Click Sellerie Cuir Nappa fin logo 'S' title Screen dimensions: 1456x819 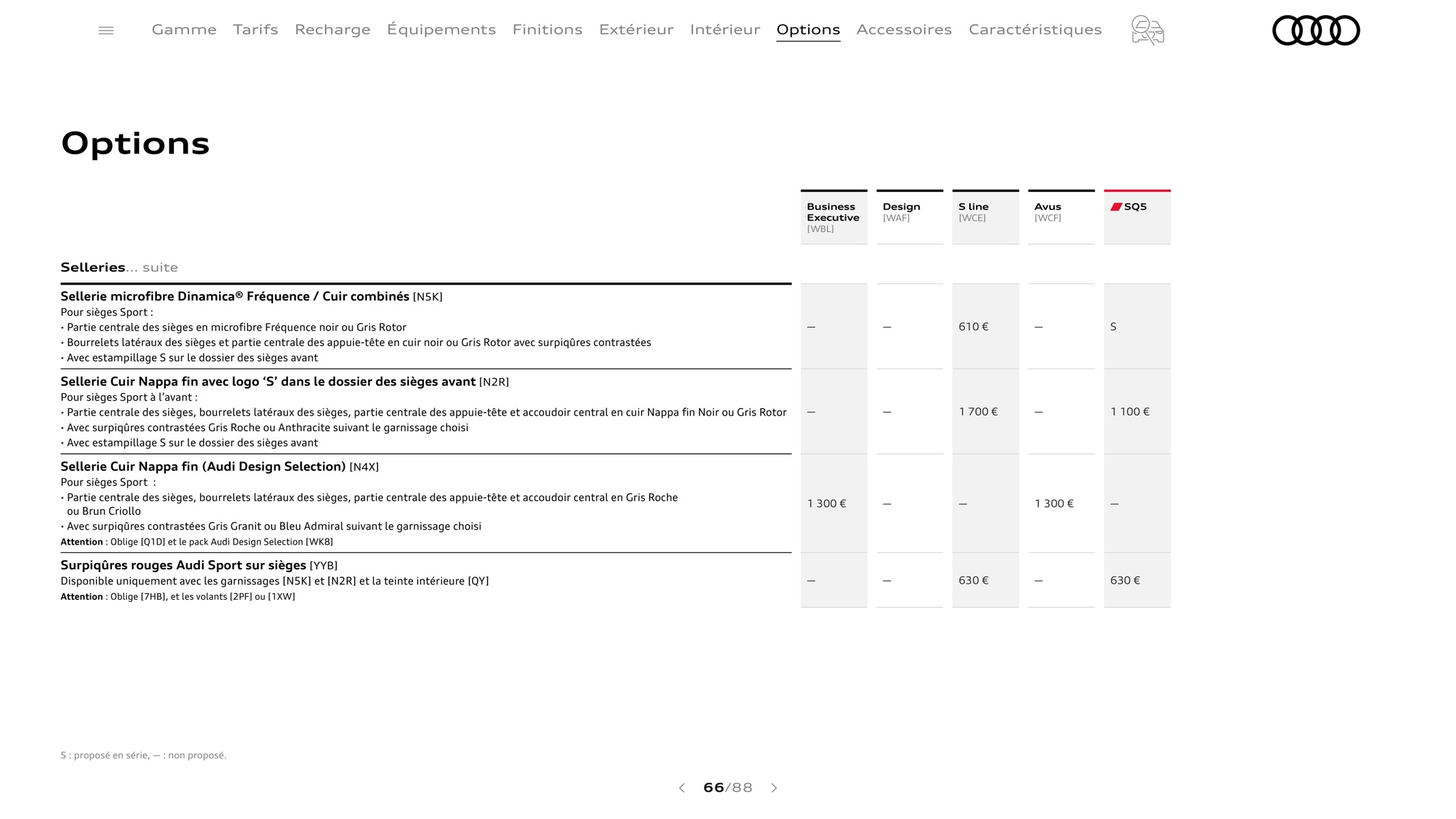285,382
